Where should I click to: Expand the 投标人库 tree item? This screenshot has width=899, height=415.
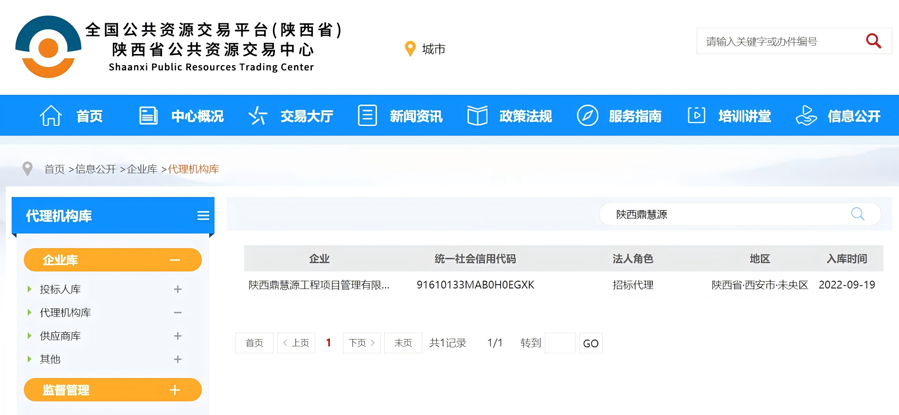[177, 289]
